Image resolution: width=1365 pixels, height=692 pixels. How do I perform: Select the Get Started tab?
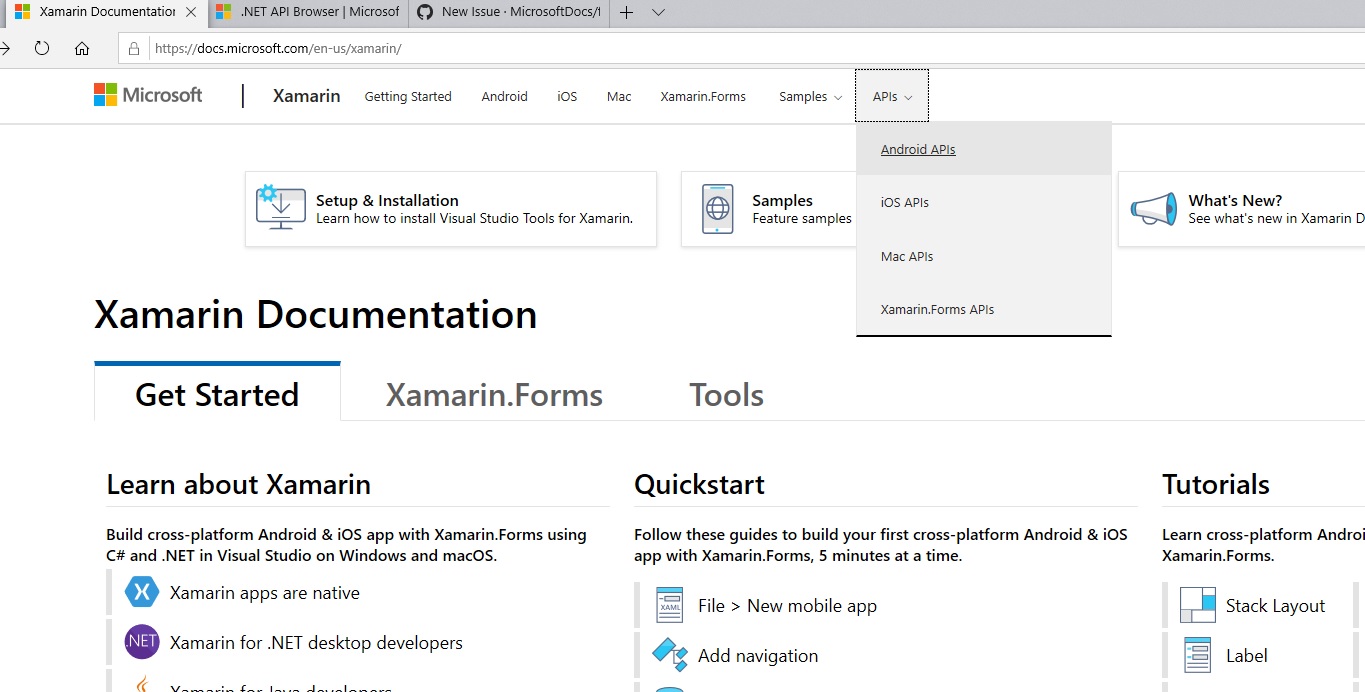click(217, 394)
